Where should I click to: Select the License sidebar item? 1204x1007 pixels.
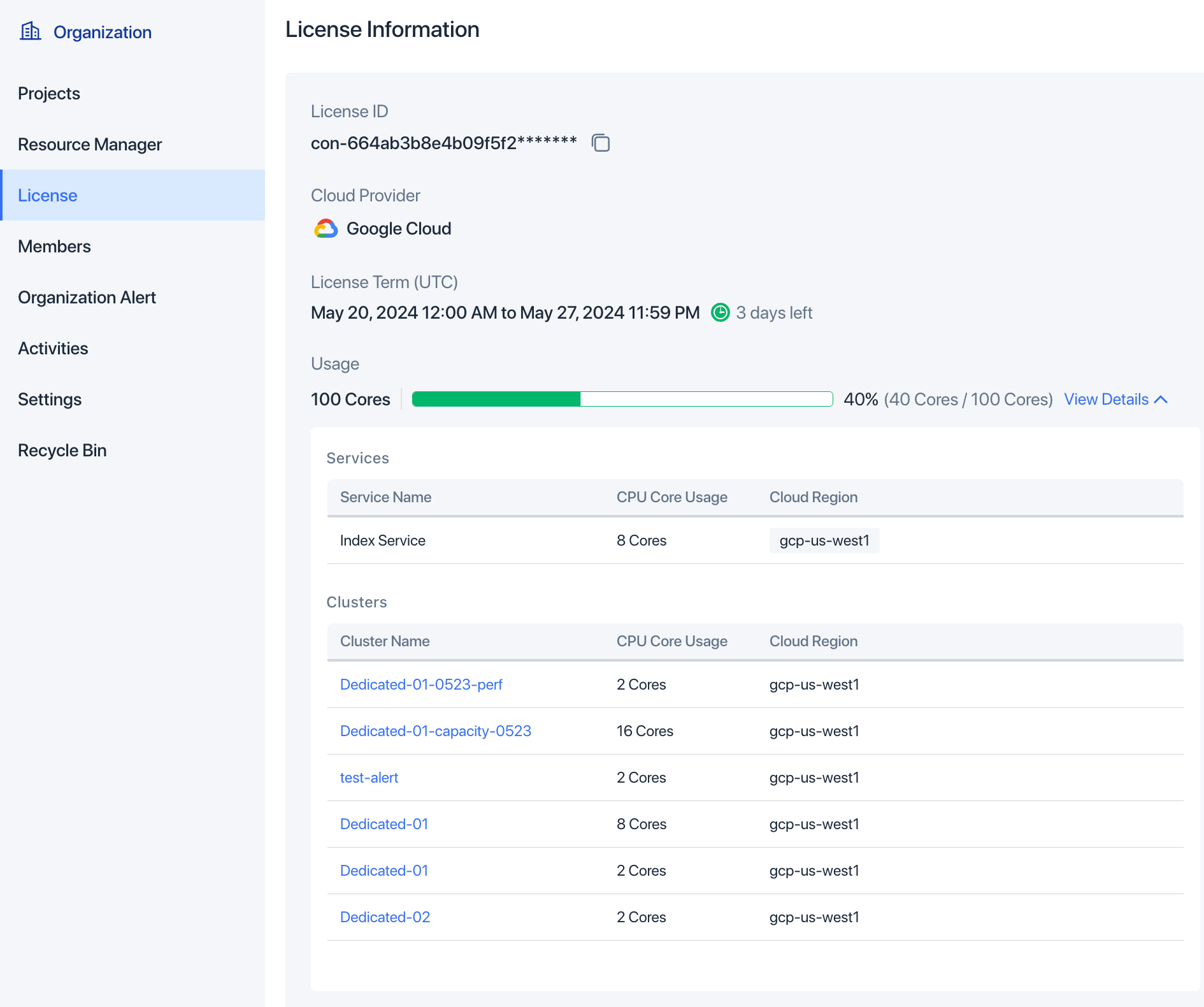click(x=133, y=195)
